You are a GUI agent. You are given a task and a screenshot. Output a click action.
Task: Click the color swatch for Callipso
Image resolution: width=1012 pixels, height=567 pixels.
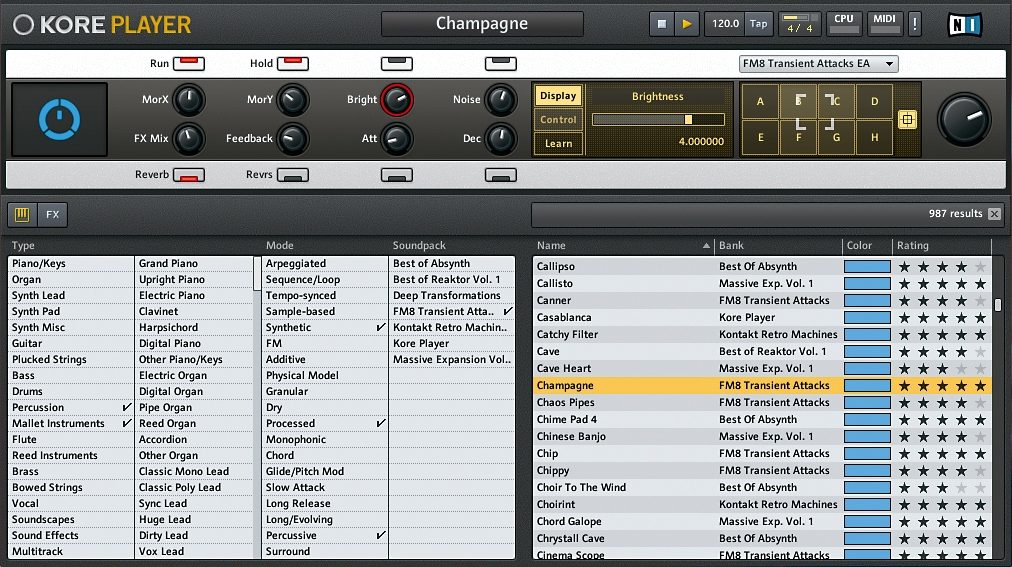pos(867,266)
